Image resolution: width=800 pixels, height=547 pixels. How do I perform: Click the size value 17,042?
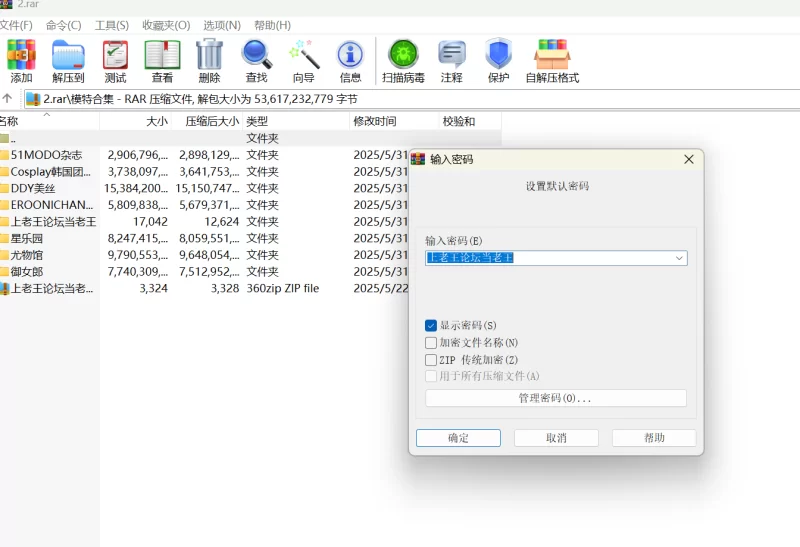[151, 222]
